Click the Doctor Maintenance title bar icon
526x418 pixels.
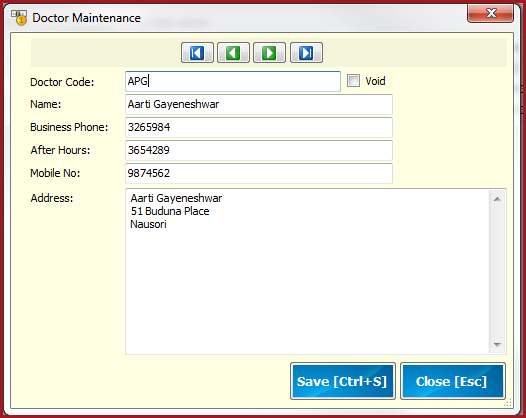click(x=19, y=17)
